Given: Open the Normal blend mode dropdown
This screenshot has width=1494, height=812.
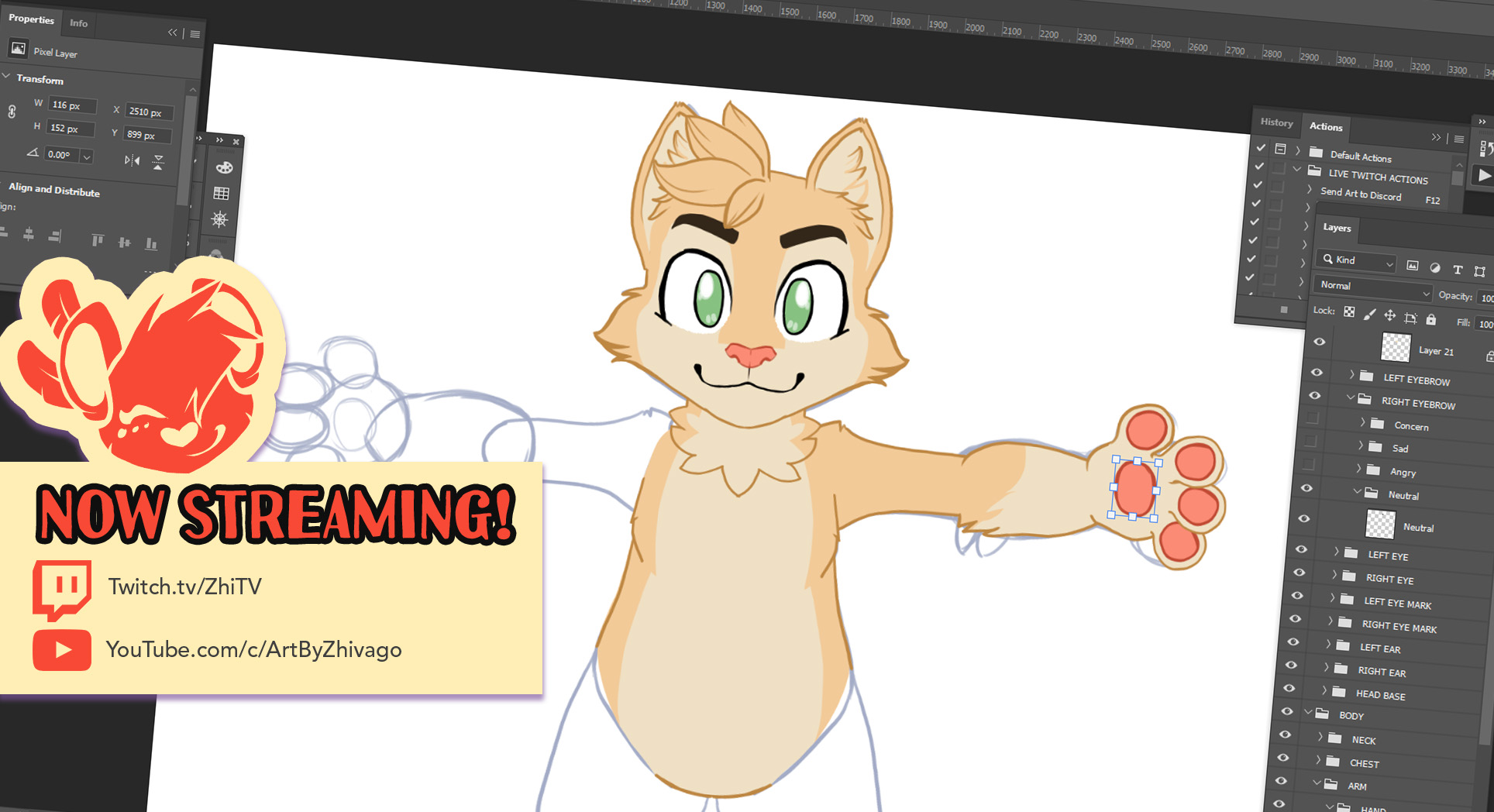Looking at the screenshot, I should [1374, 289].
